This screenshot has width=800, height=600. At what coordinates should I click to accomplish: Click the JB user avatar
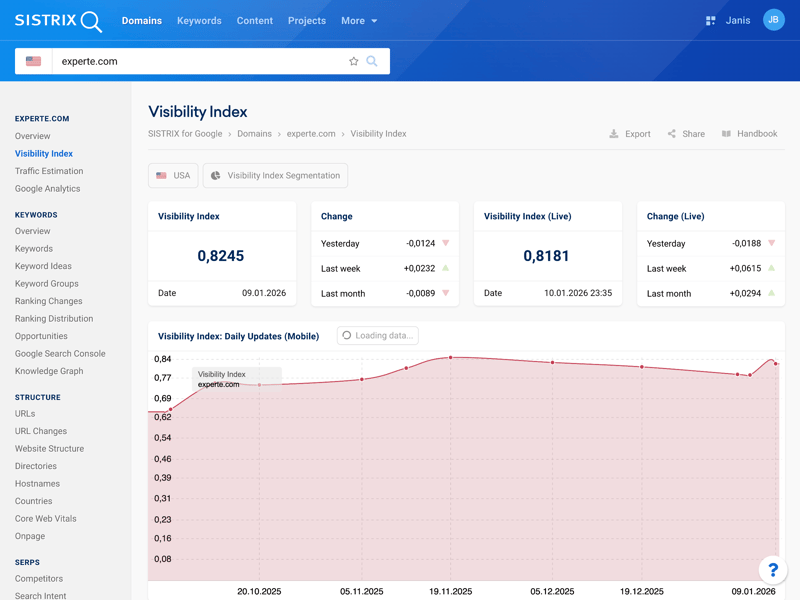773,20
